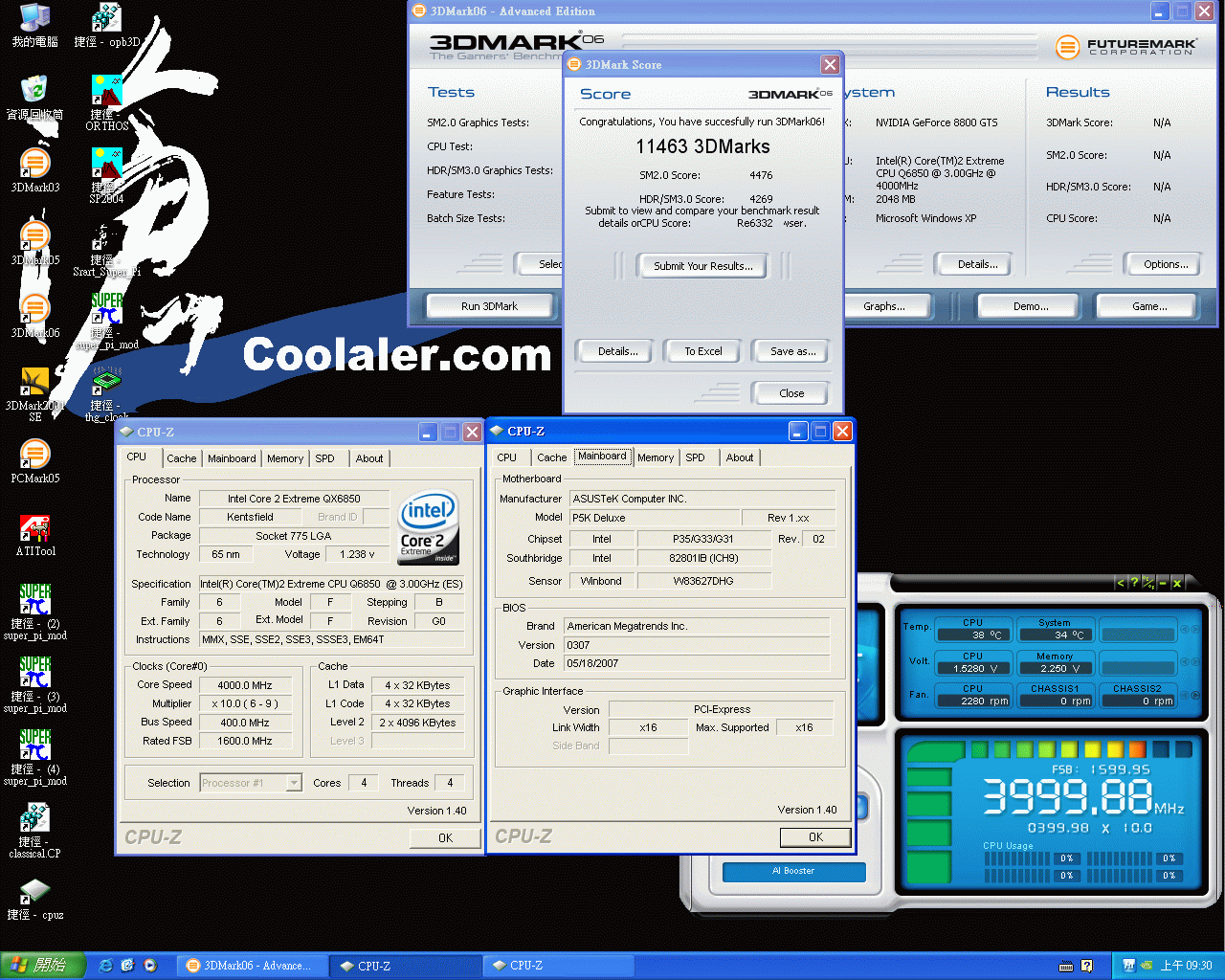The image size is (1225, 980).
Task: Open the Processor #1 selection dropdown
Action: pos(251,783)
